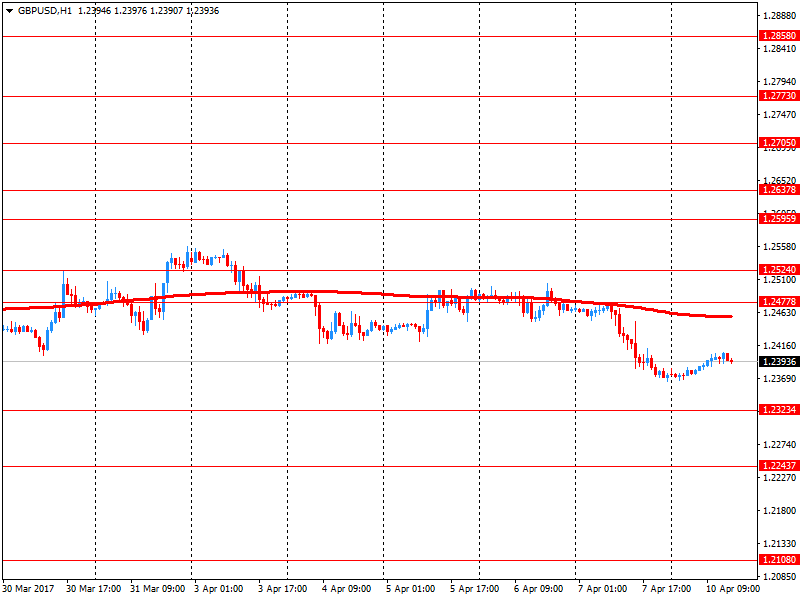Click the red 1.25959 level label
Screen dimensions: 800x600
point(779,219)
